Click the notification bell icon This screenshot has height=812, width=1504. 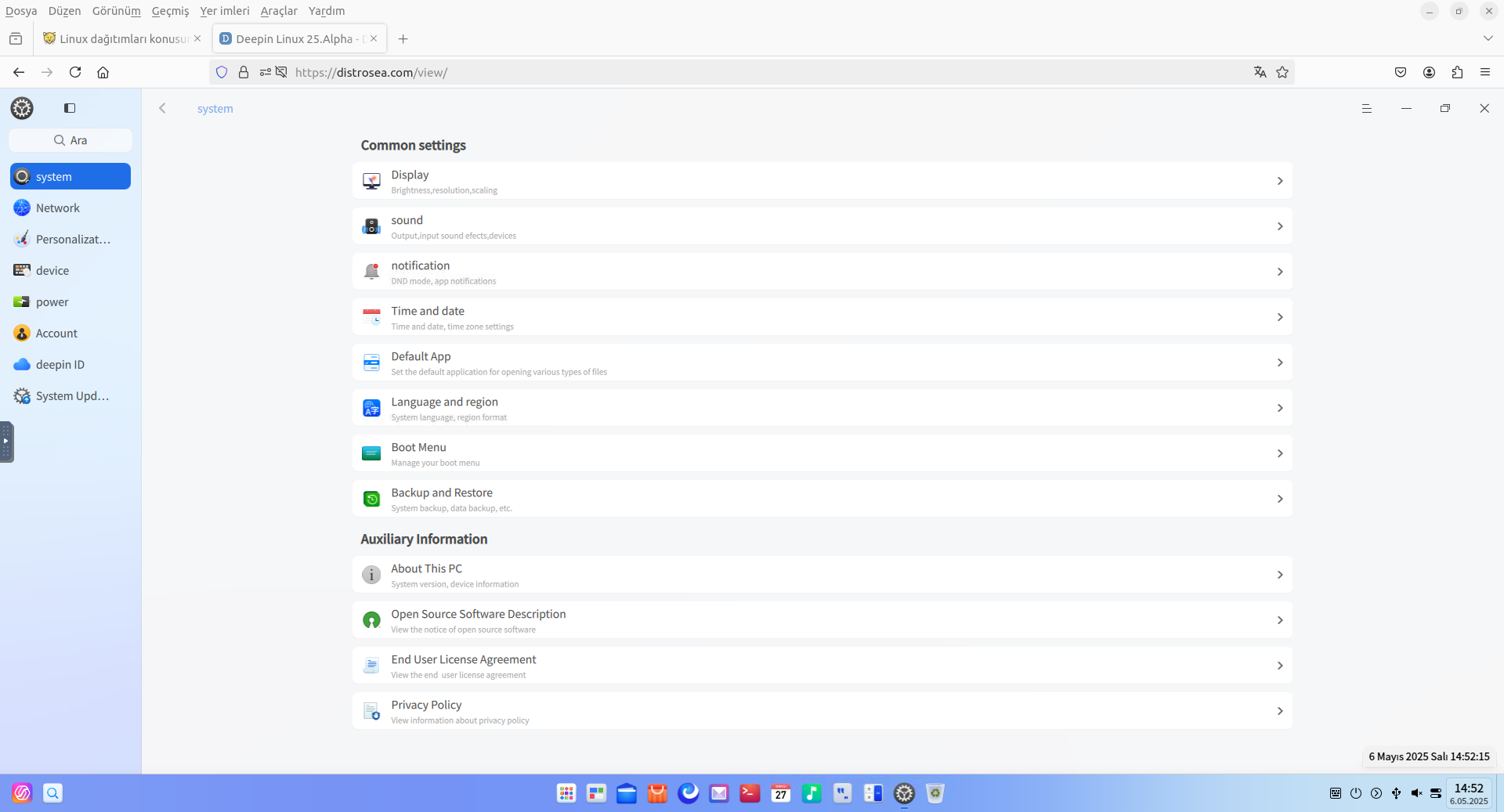(371, 272)
